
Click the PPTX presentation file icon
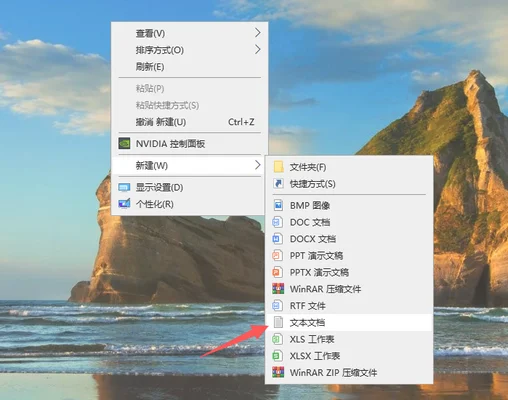click(278, 272)
